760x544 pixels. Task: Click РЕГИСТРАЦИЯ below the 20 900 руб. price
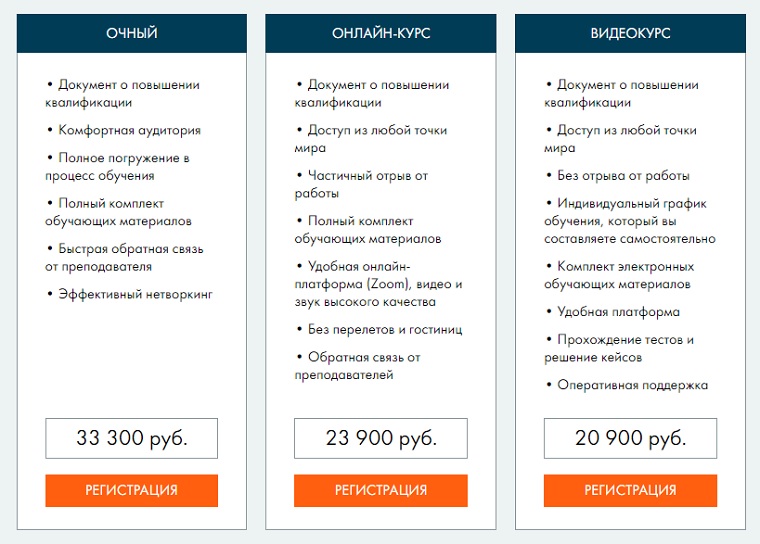(x=630, y=490)
